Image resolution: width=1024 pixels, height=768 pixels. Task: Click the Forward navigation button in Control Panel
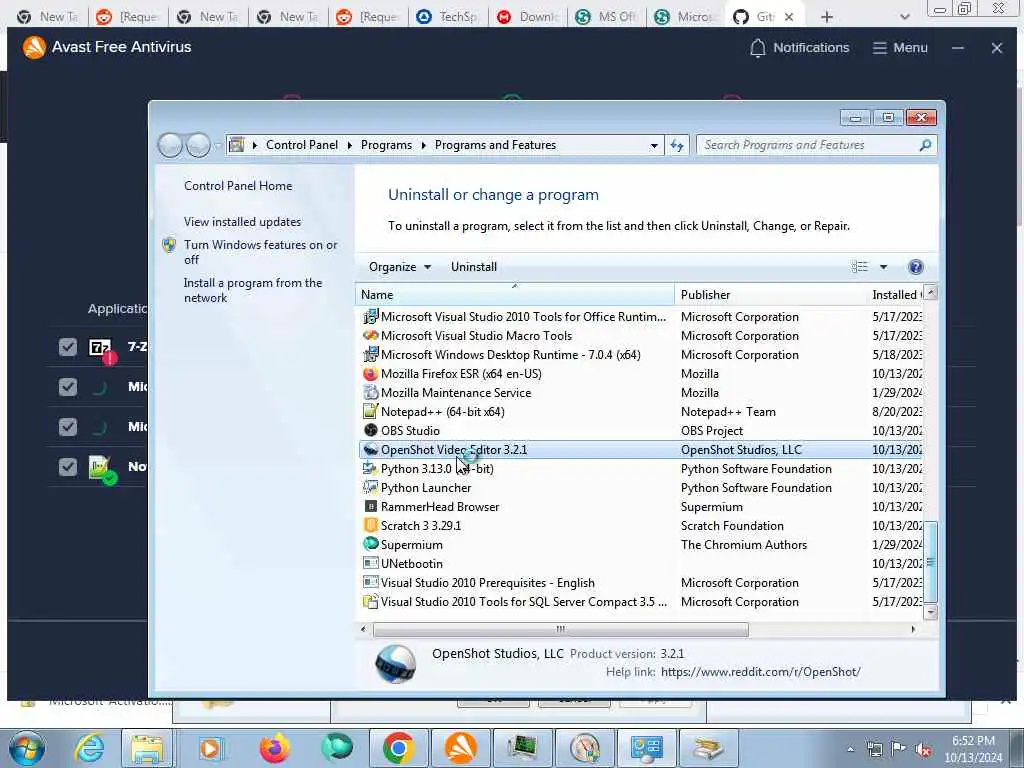pyautogui.click(x=198, y=145)
